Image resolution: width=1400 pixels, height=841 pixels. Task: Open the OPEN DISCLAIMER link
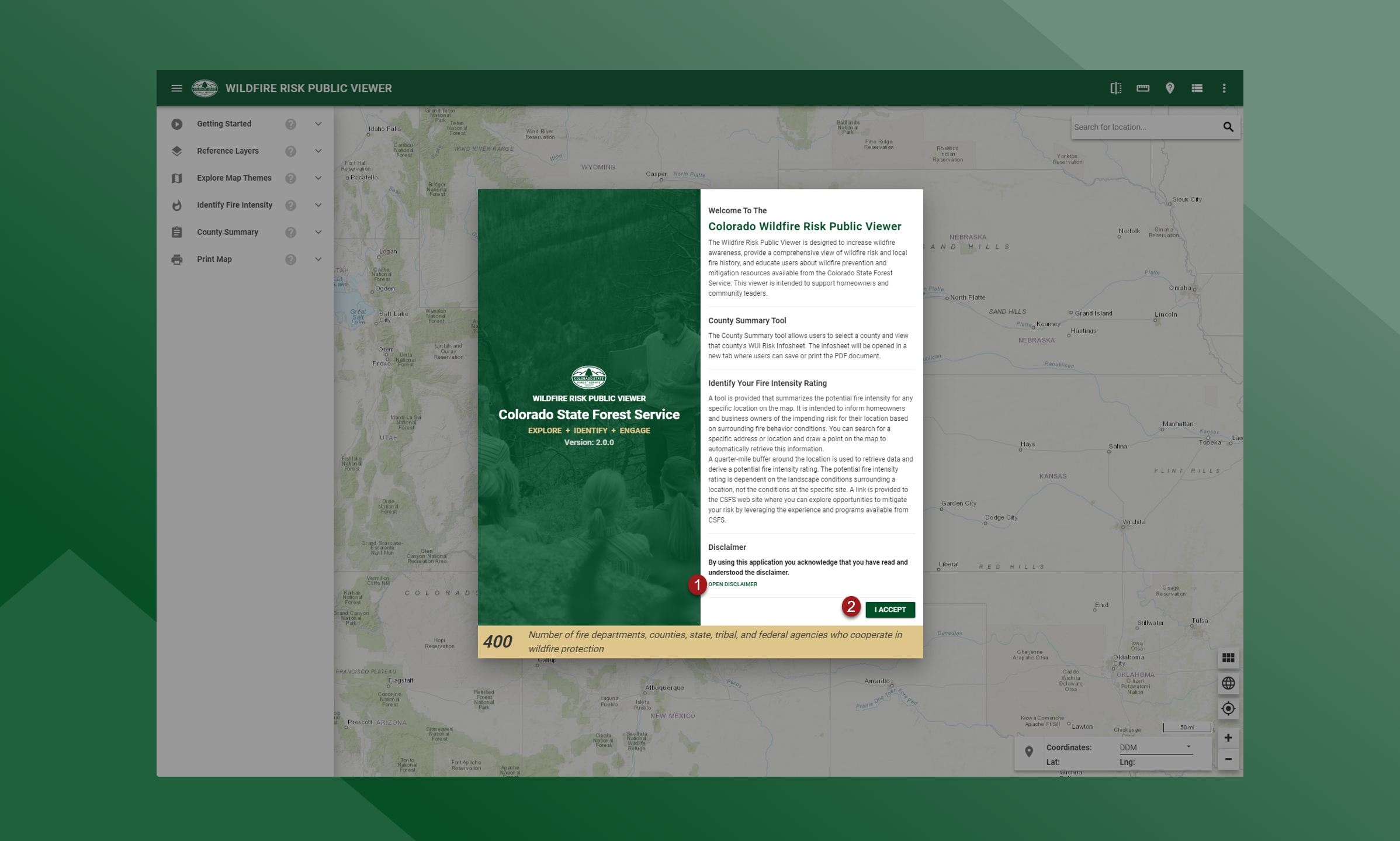click(x=732, y=584)
